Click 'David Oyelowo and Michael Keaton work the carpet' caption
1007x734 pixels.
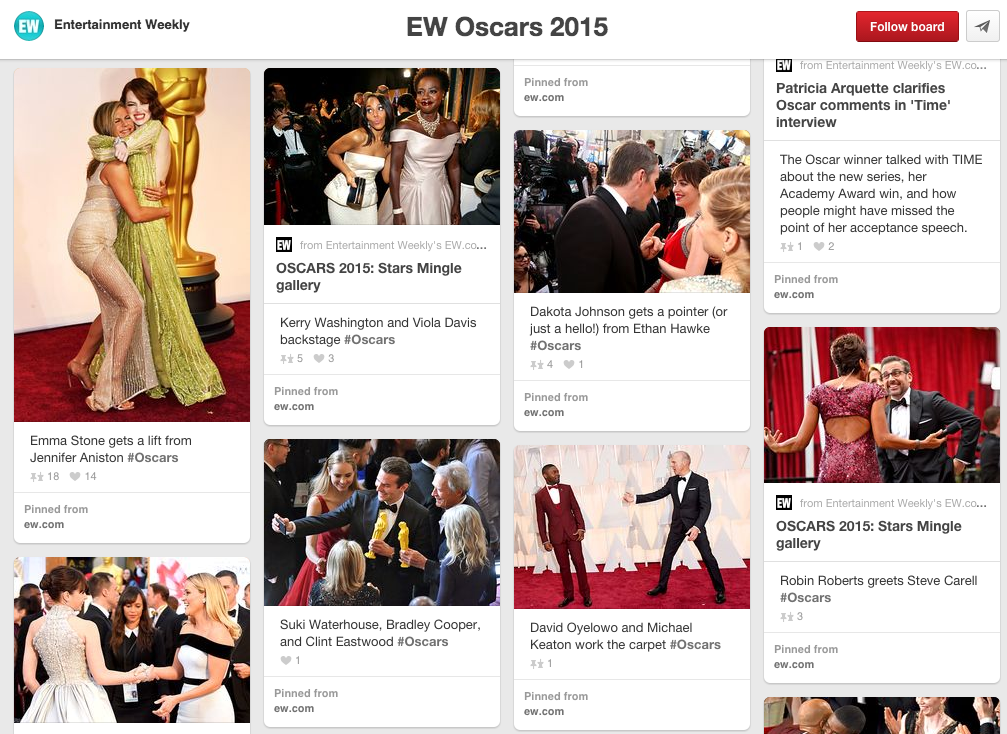[x=625, y=636]
